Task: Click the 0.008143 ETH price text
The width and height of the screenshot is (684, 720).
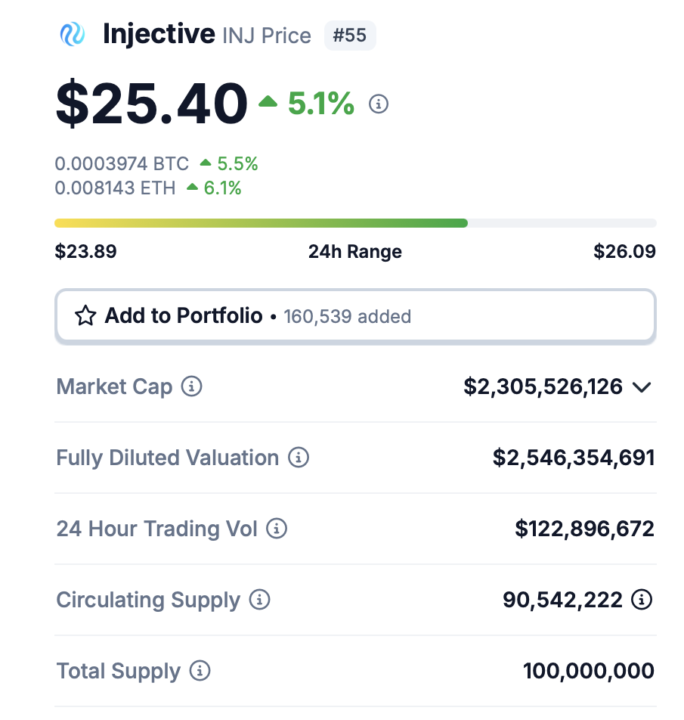Action: coord(116,187)
